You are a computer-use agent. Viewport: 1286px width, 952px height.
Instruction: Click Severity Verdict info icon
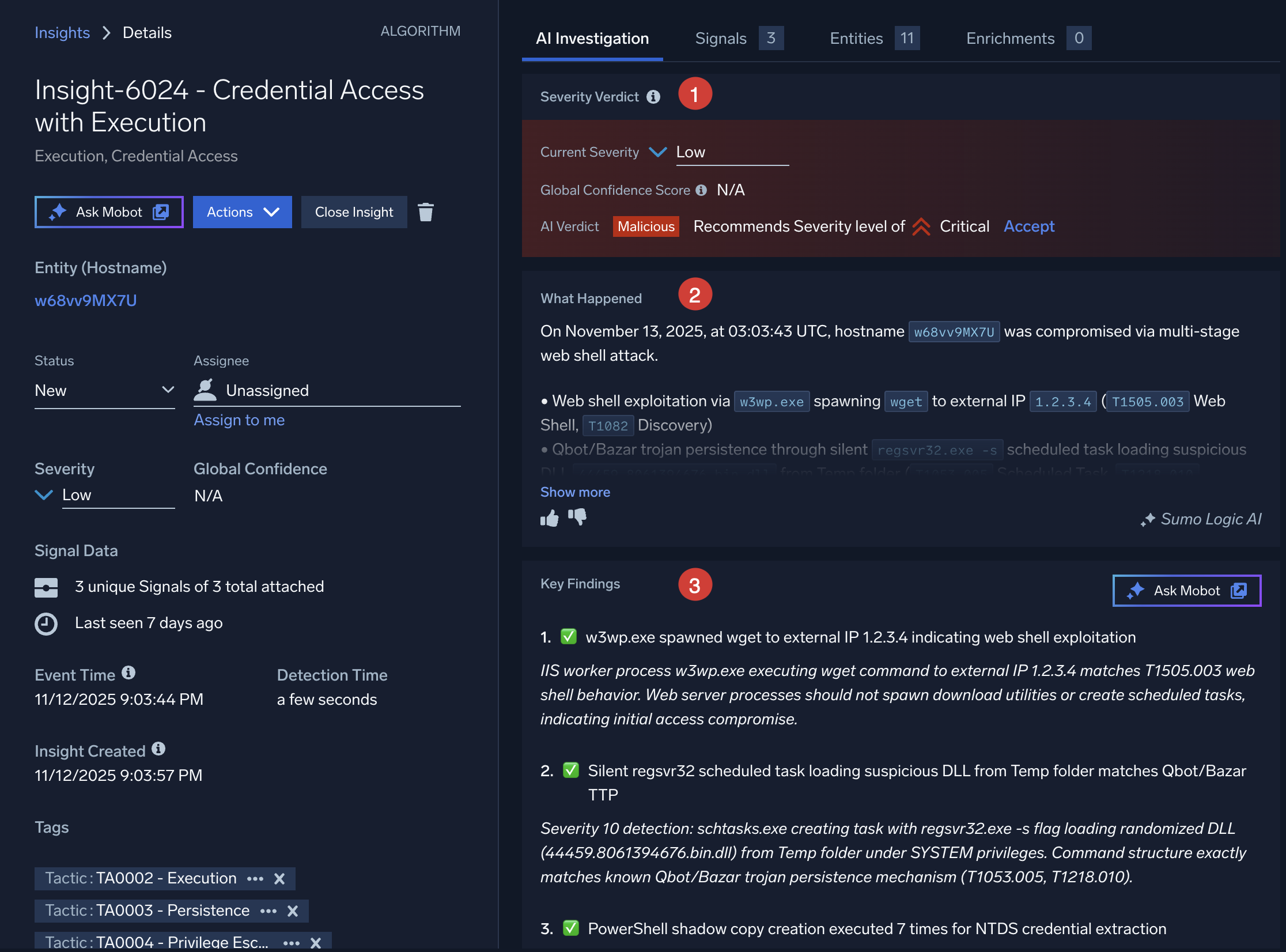click(653, 97)
